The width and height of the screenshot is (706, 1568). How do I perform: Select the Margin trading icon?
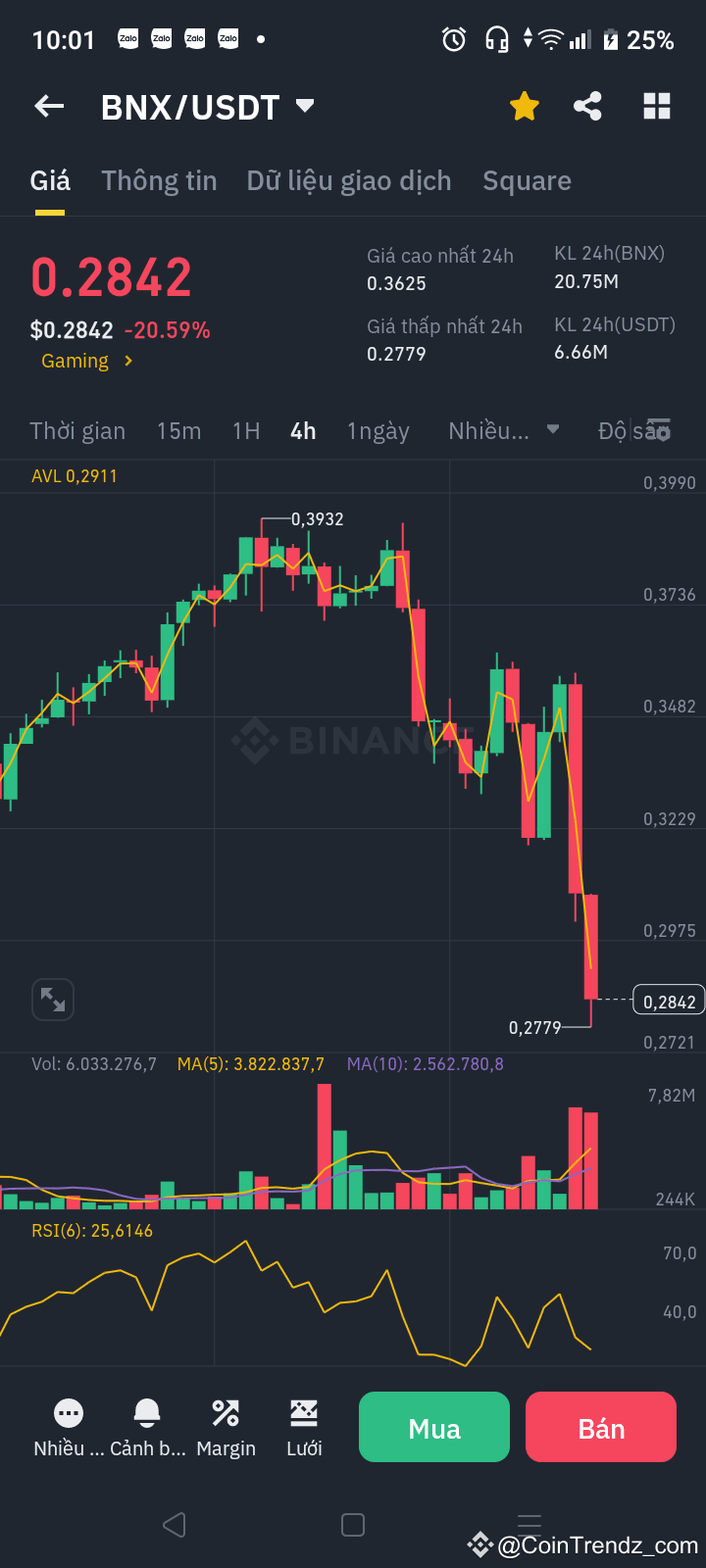(x=226, y=1426)
